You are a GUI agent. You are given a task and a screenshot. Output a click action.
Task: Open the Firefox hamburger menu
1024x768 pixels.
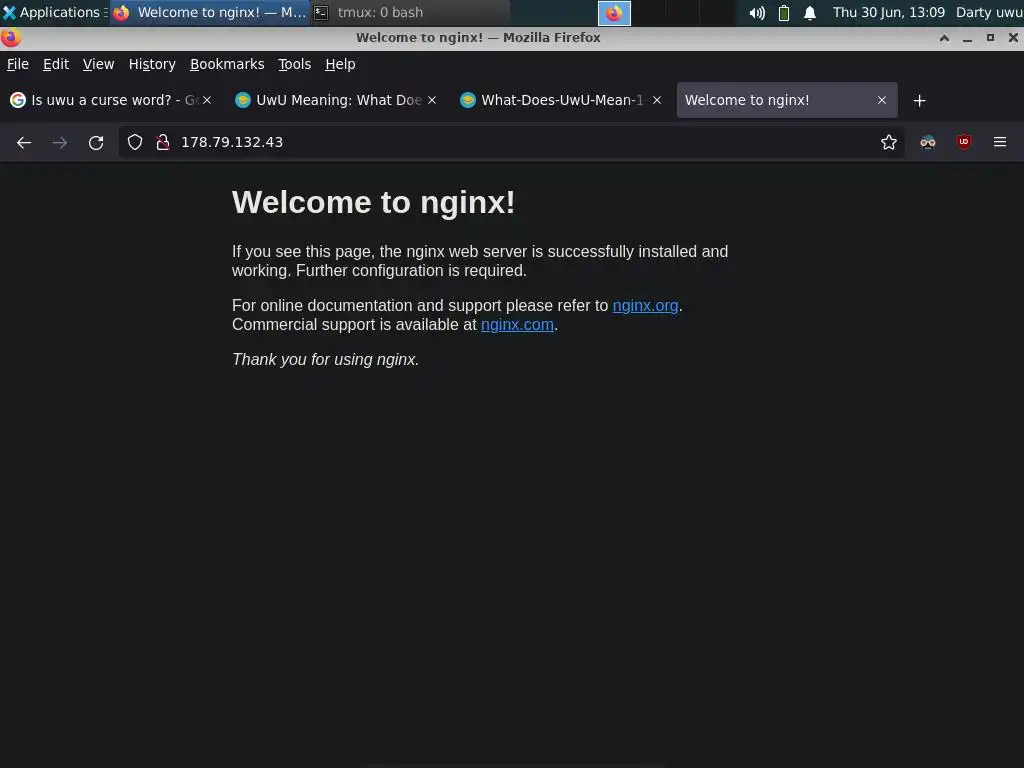coord(999,142)
